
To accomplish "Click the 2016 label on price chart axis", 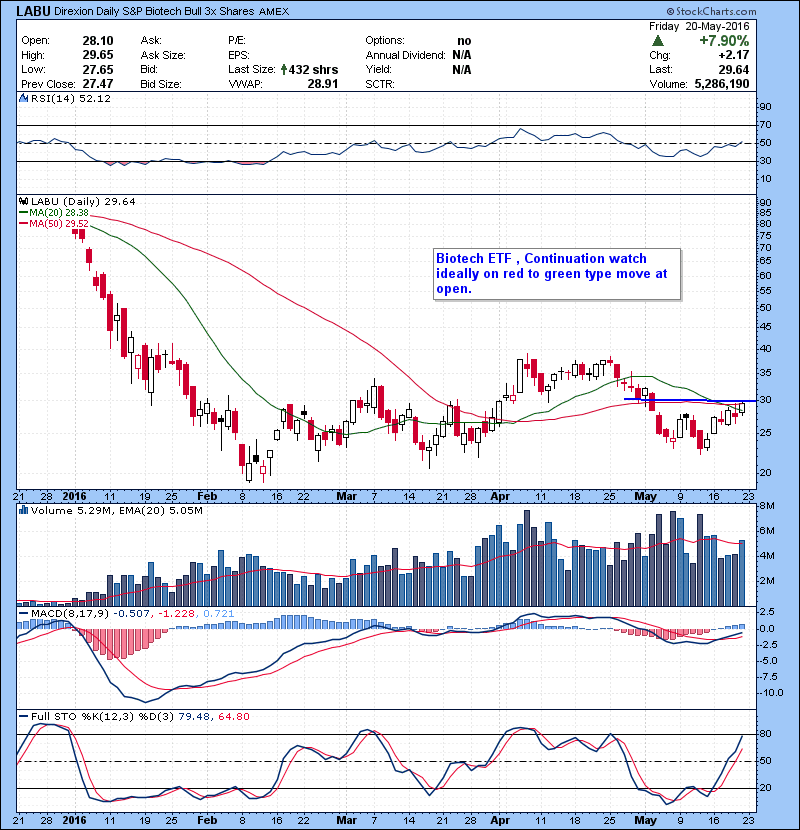I will click(74, 497).
